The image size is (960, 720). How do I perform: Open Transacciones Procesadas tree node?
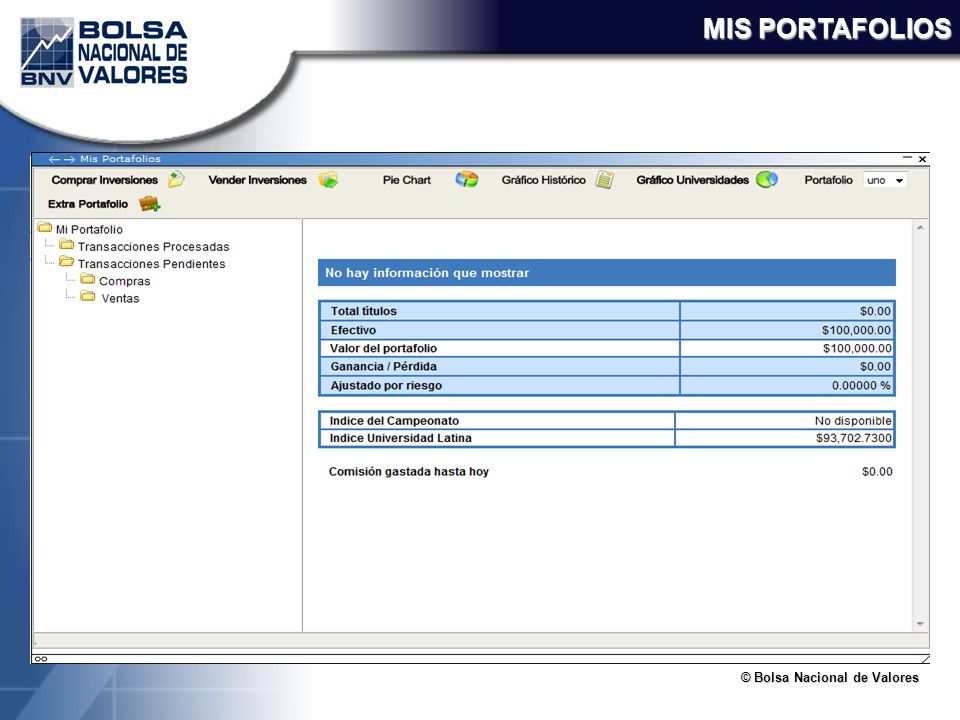(x=154, y=247)
